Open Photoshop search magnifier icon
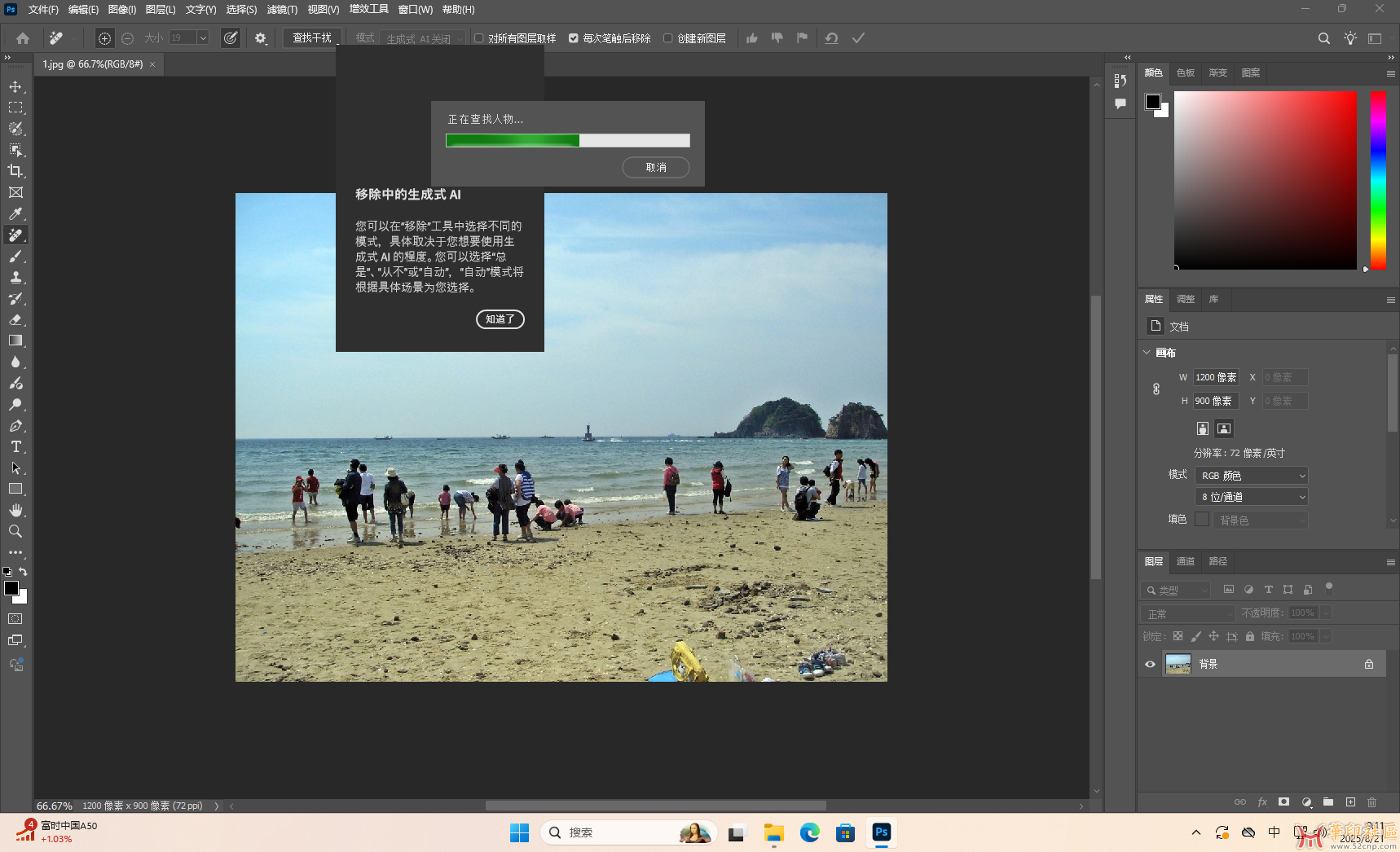Screen dimensions: 1400x852 coord(1324,38)
